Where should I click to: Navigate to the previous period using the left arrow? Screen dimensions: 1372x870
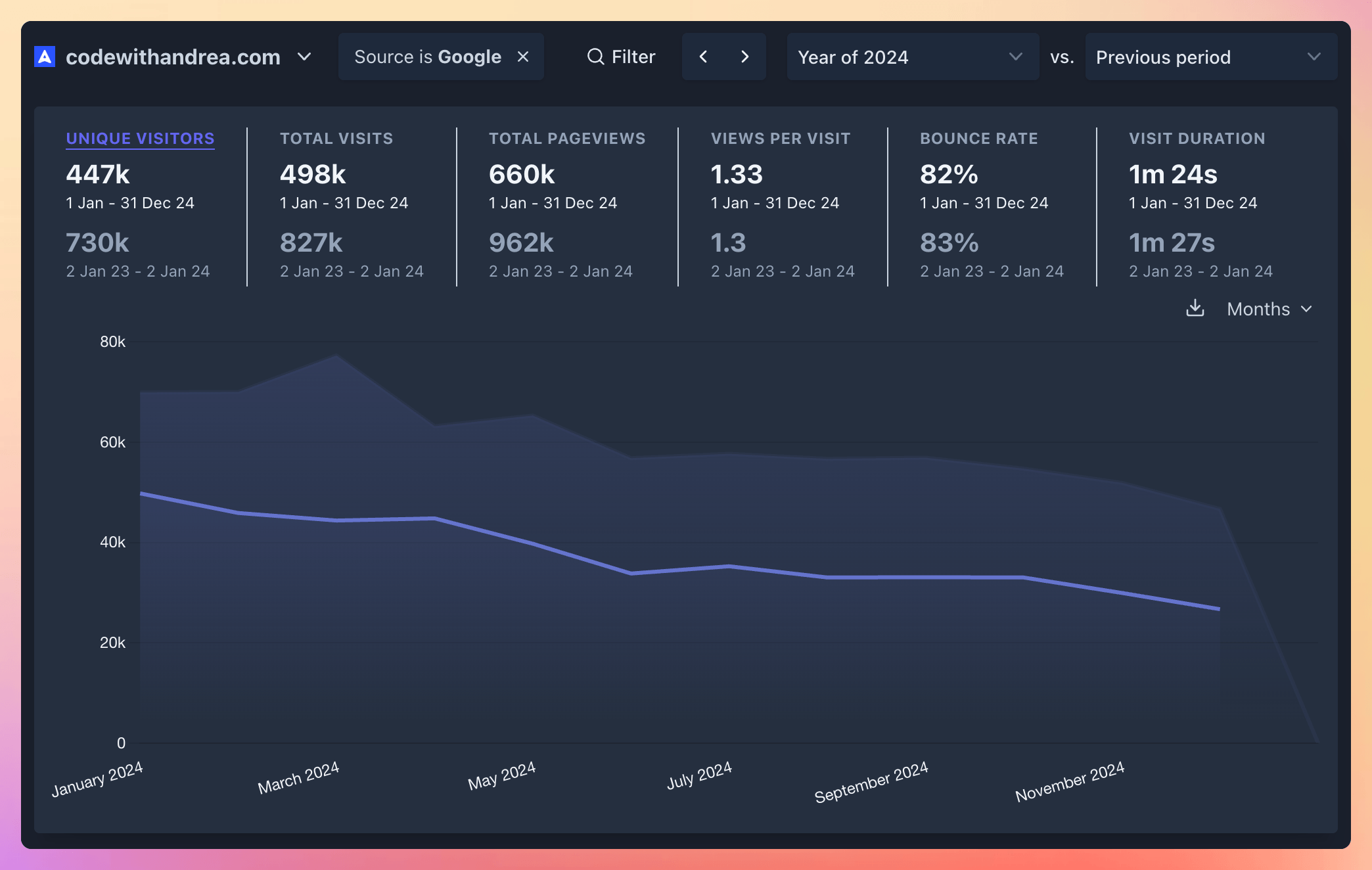(704, 57)
